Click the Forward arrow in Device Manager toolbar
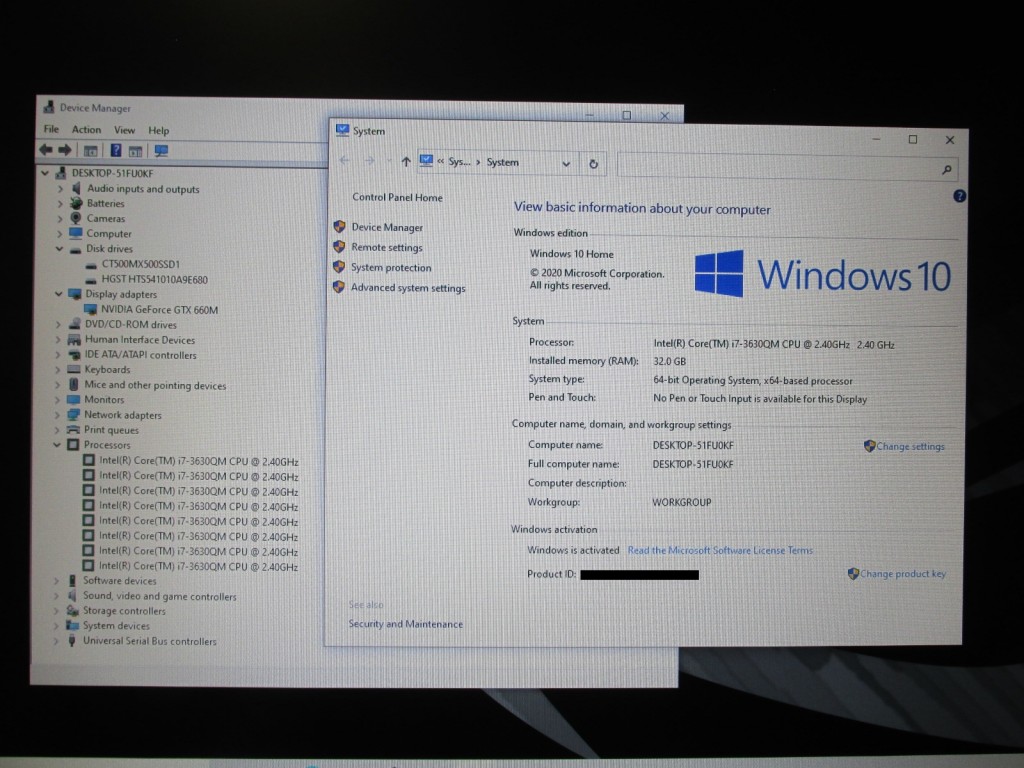Screen dimensions: 1024x768 coord(64,150)
